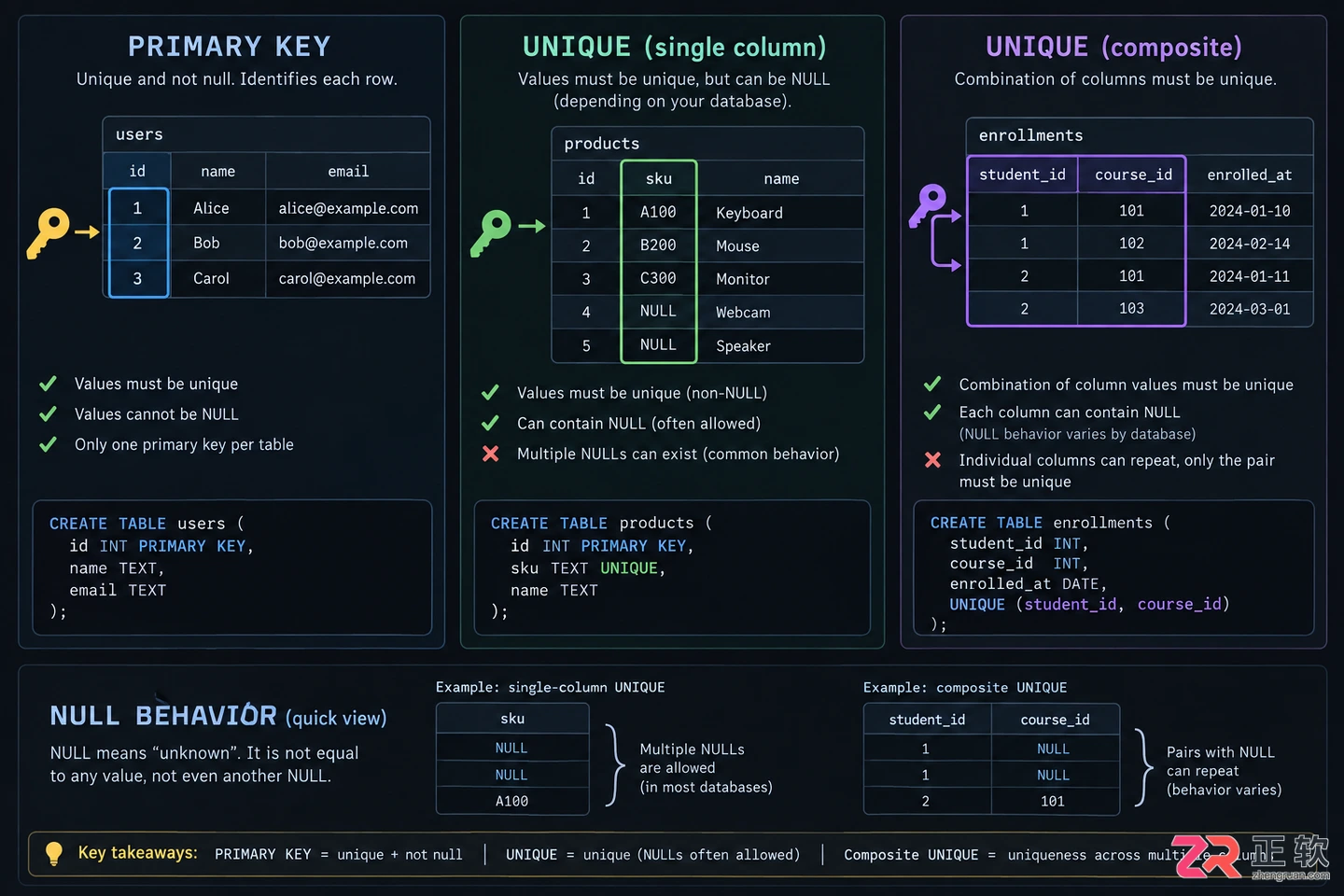Click check mark beside 'Values cannot be NULL'
The width and height of the screenshot is (1344, 896).
point(49,413)
